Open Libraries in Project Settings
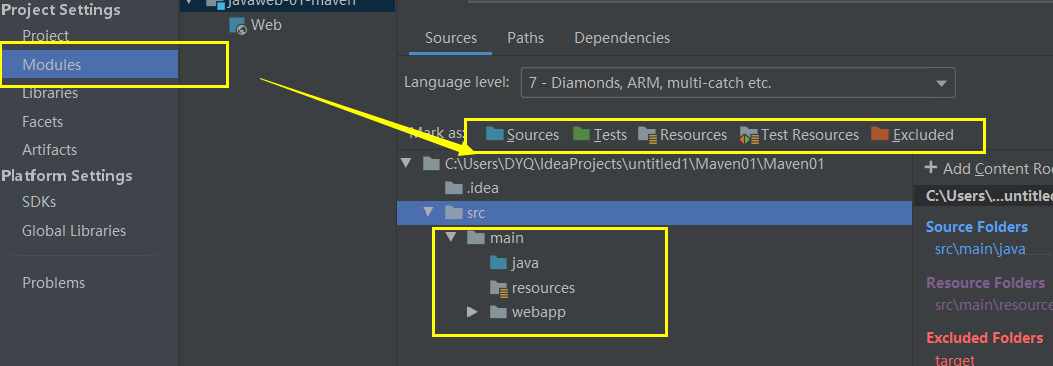The height and width of the screenshot is (366, 1053). [50, 93]
